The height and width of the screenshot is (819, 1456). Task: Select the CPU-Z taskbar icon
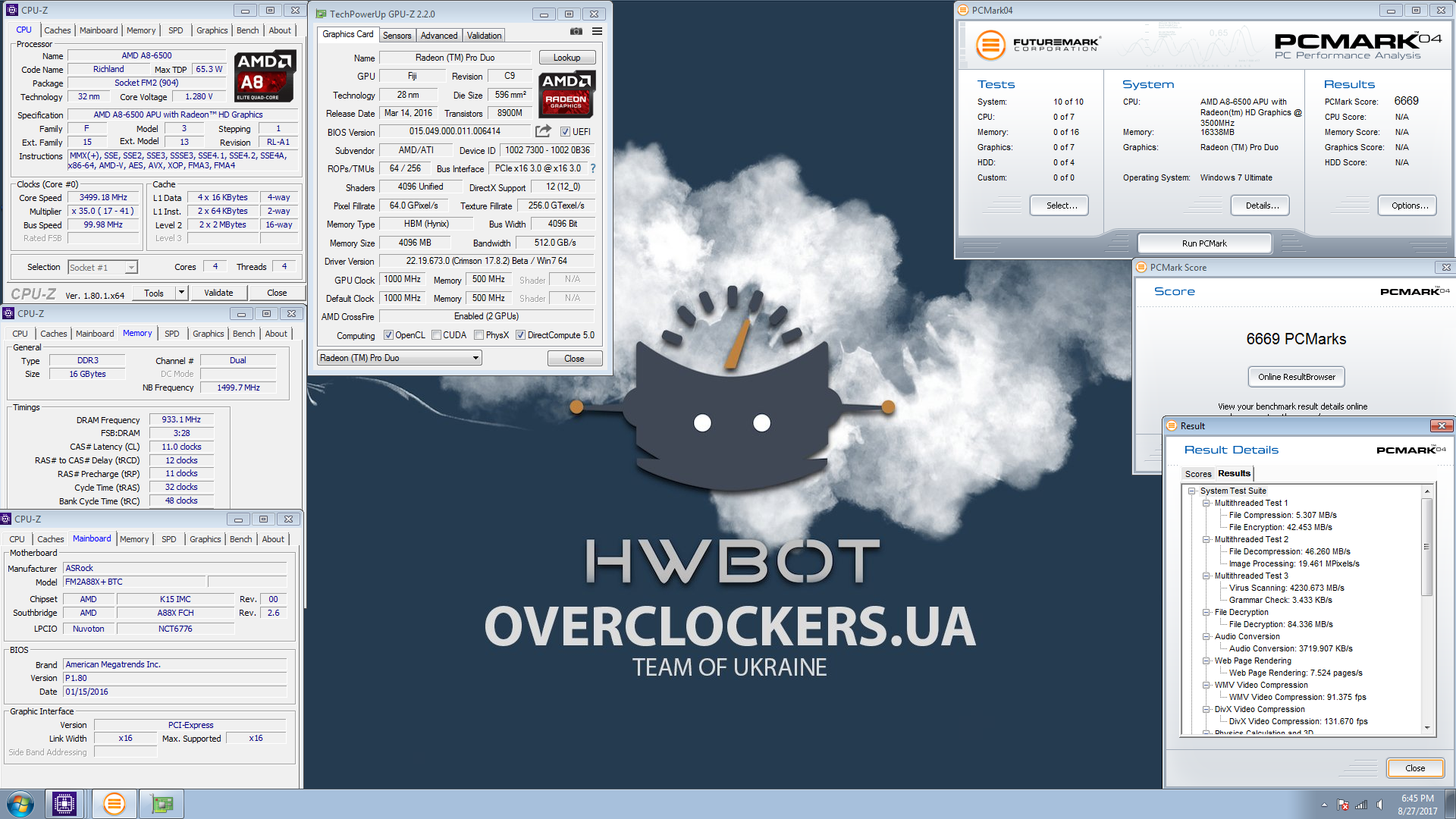pos(64,804)
